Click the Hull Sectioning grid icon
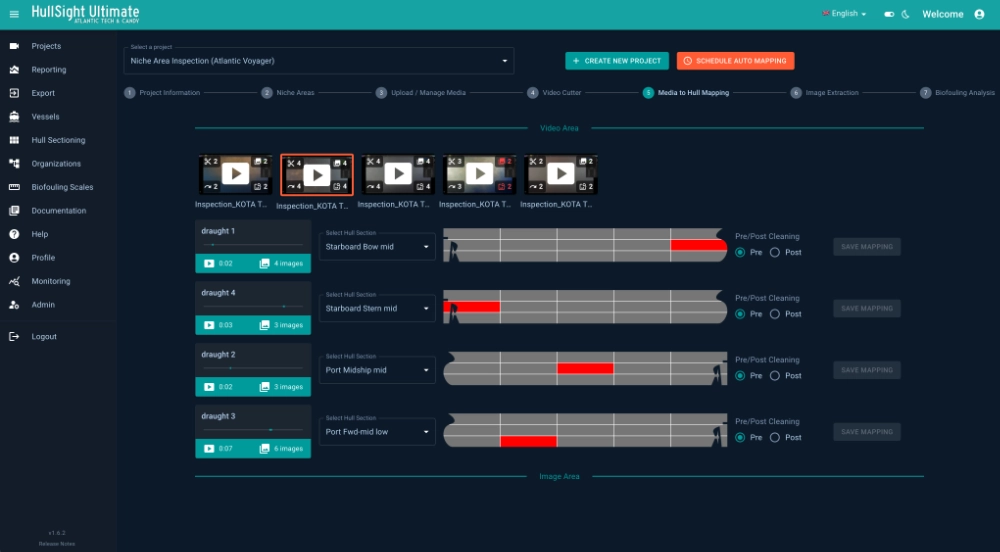The width and height of the screenshot is (1000, 552). 14,140
